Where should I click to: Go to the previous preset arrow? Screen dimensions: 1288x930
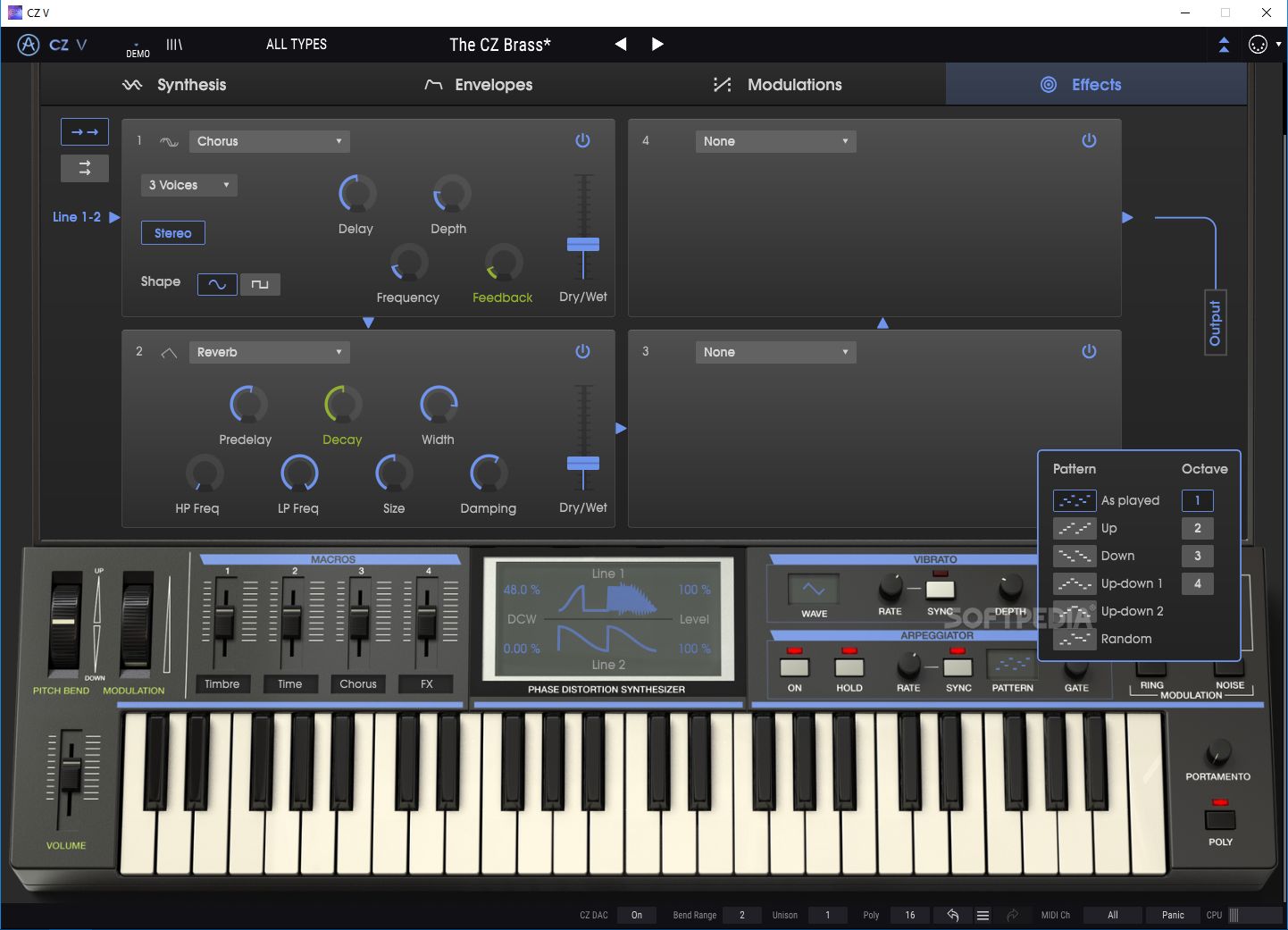pos(621,44)
